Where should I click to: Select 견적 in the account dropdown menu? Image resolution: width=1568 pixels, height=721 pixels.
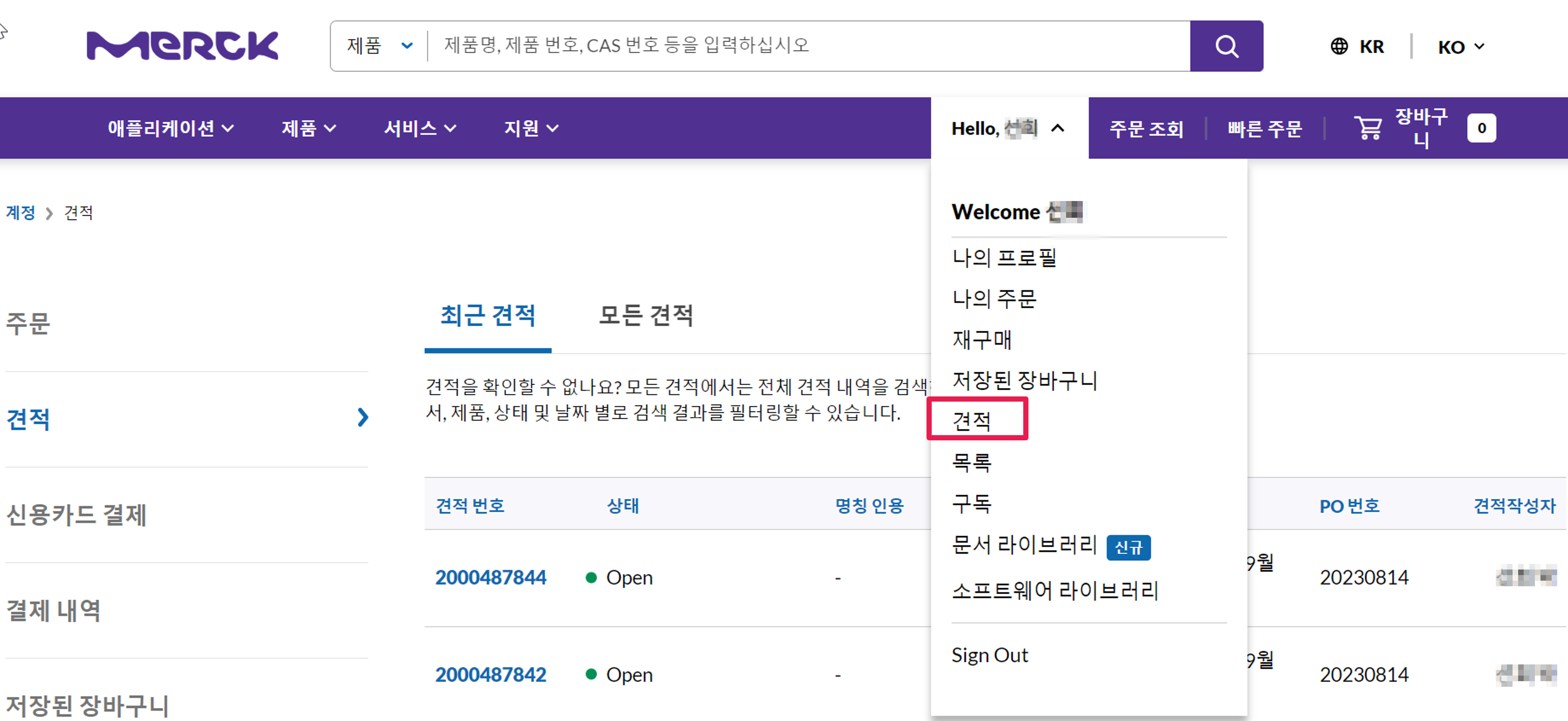tap(972, 421)
